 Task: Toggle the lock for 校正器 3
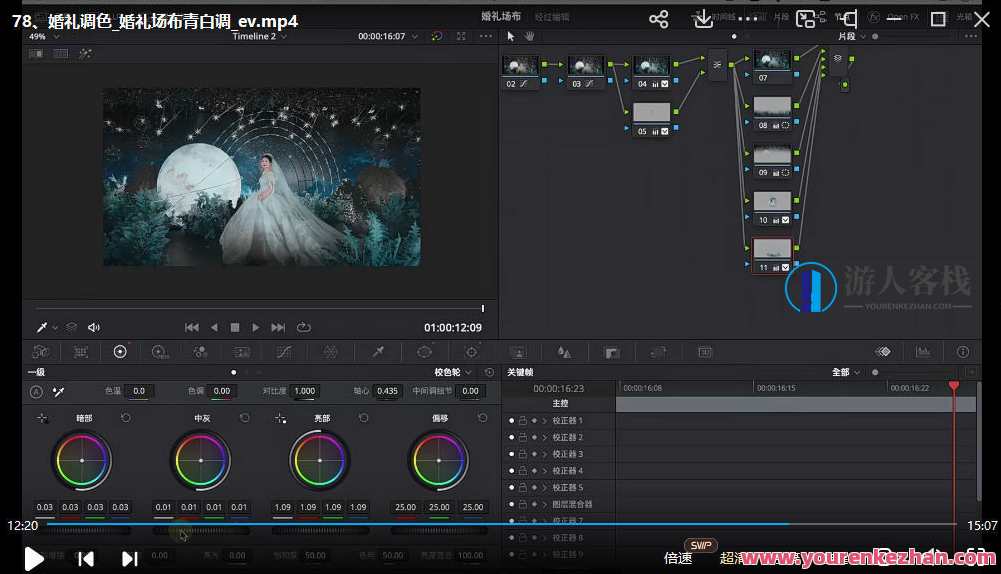(522, 454)
